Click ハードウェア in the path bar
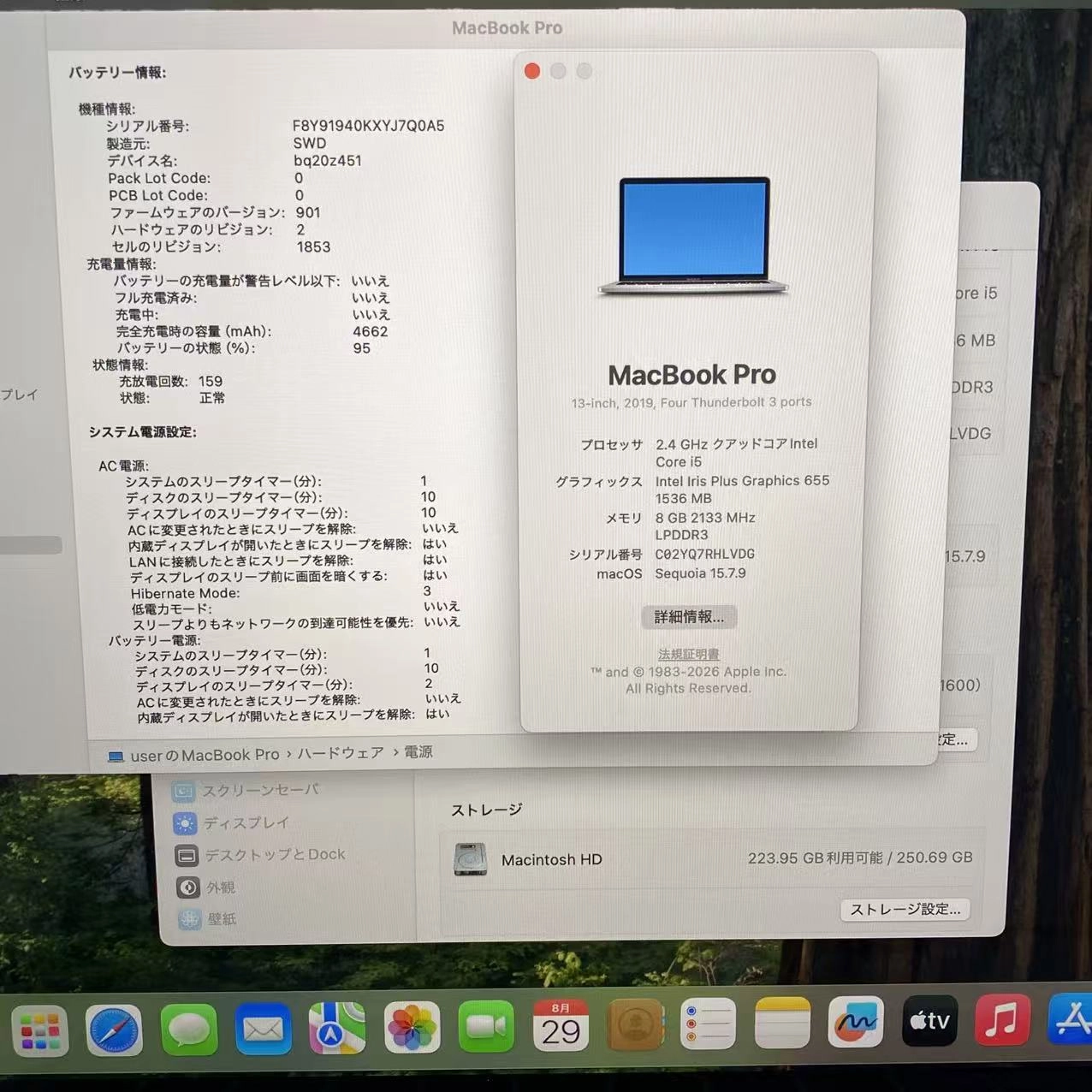 [x=341, y=753]
